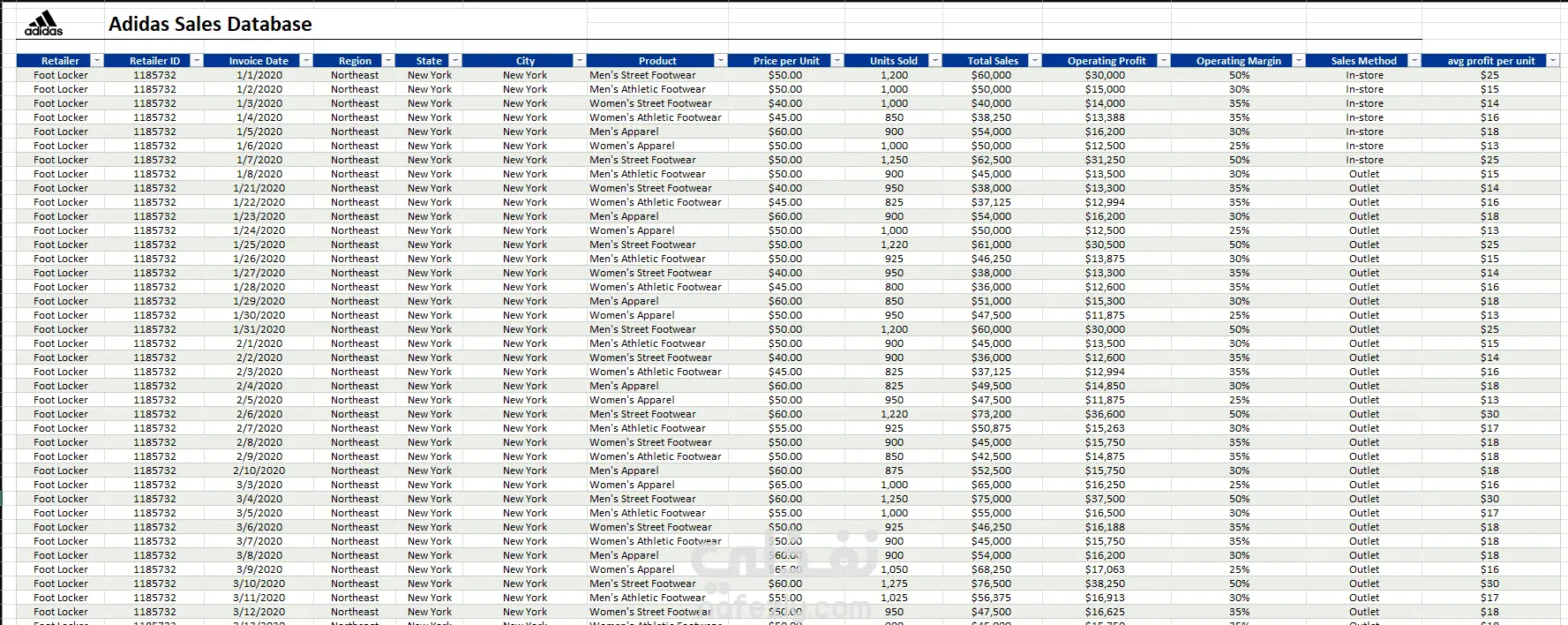Open the Sales Method filter dropdown
Viewport: 1568px width, 625px height.
coord(1414,61)
